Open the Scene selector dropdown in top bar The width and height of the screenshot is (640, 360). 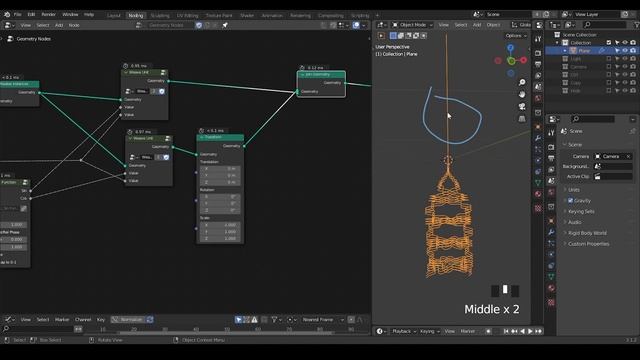(x=478, y=14)
